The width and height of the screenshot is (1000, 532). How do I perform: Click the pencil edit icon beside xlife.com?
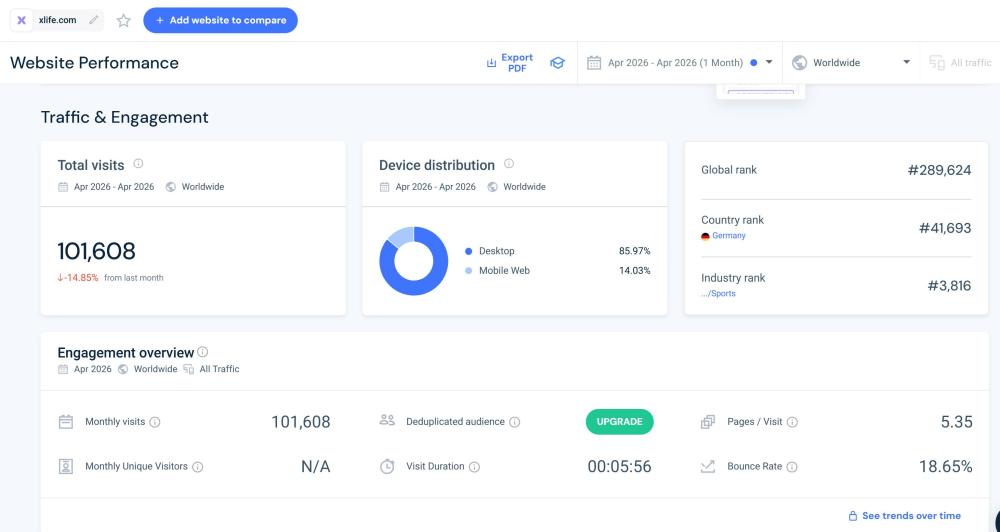tap(94, 20)
